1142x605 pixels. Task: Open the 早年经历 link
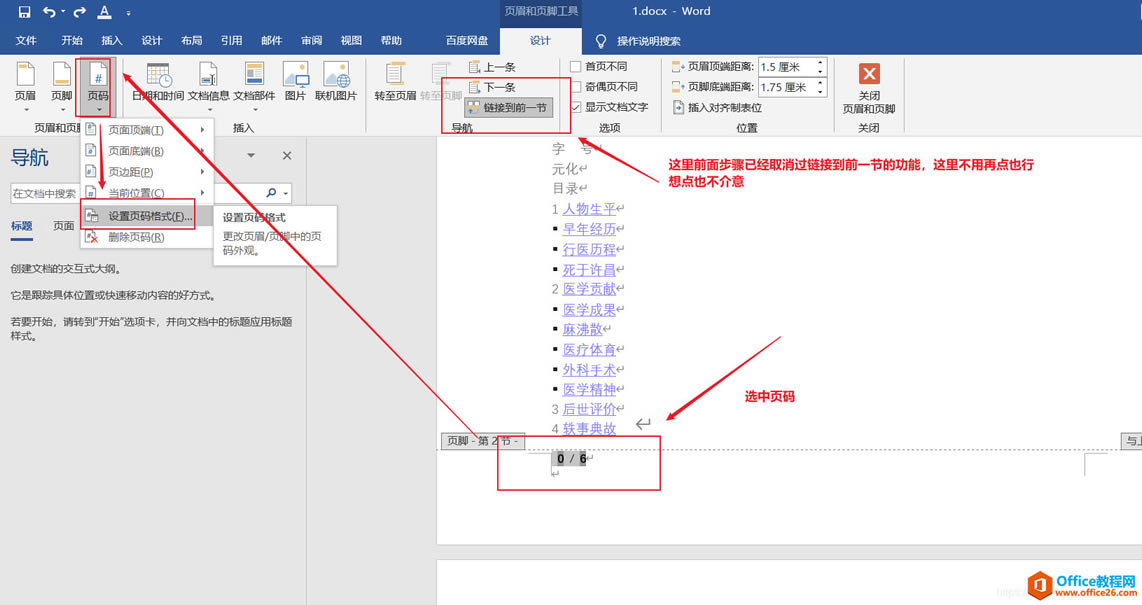click(589, 229)
